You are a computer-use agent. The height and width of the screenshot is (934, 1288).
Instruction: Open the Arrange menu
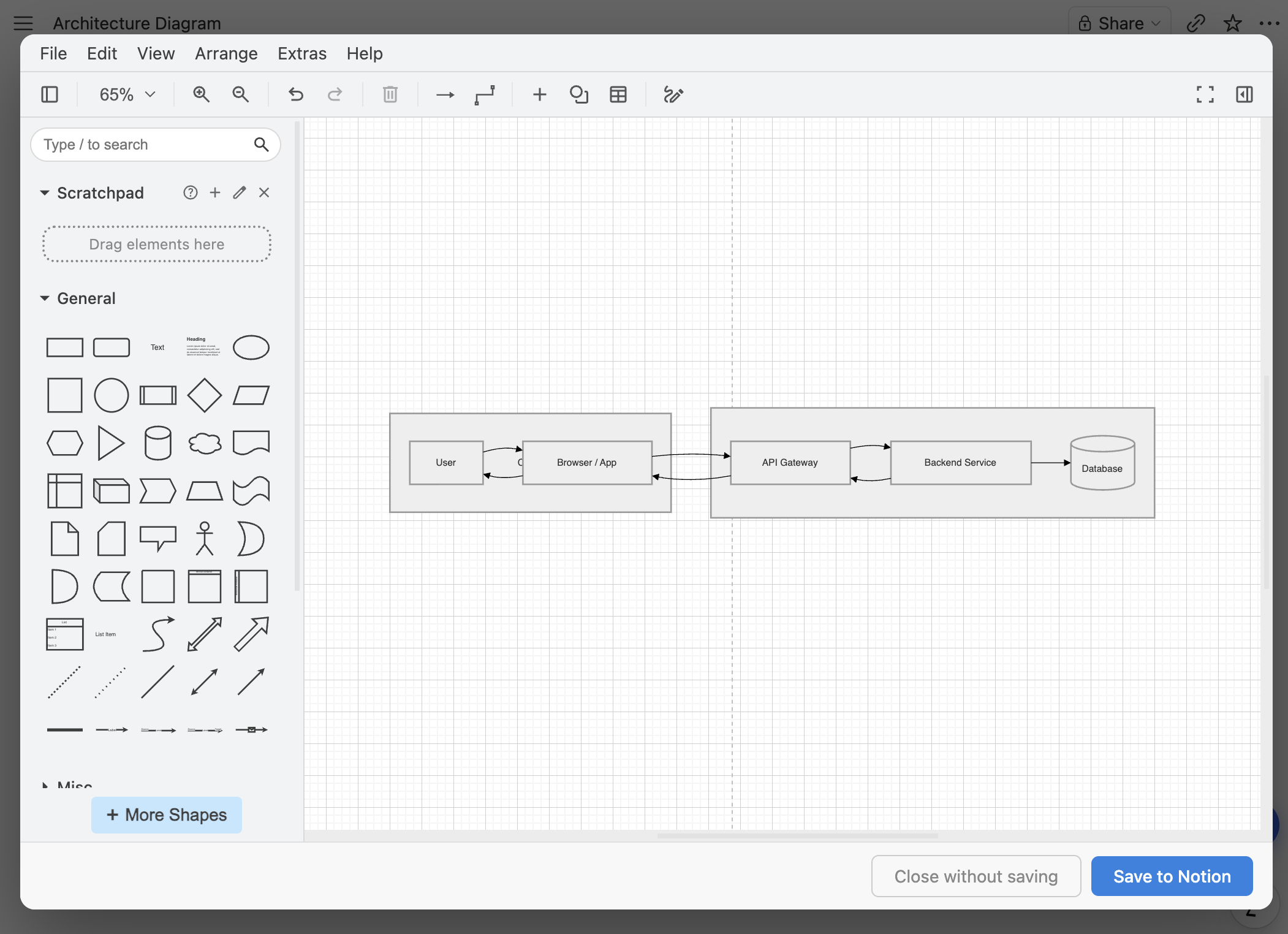(x=226, y=53)
